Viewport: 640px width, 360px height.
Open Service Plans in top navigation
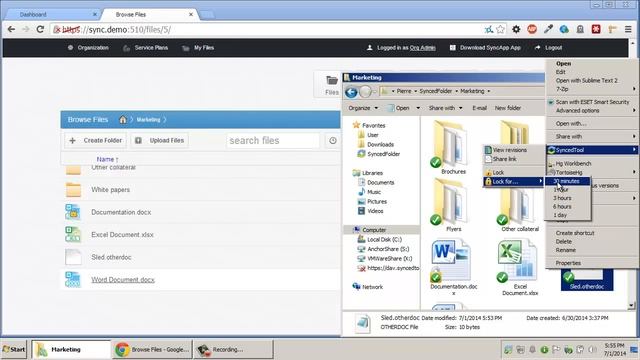(x=146, y=48)
